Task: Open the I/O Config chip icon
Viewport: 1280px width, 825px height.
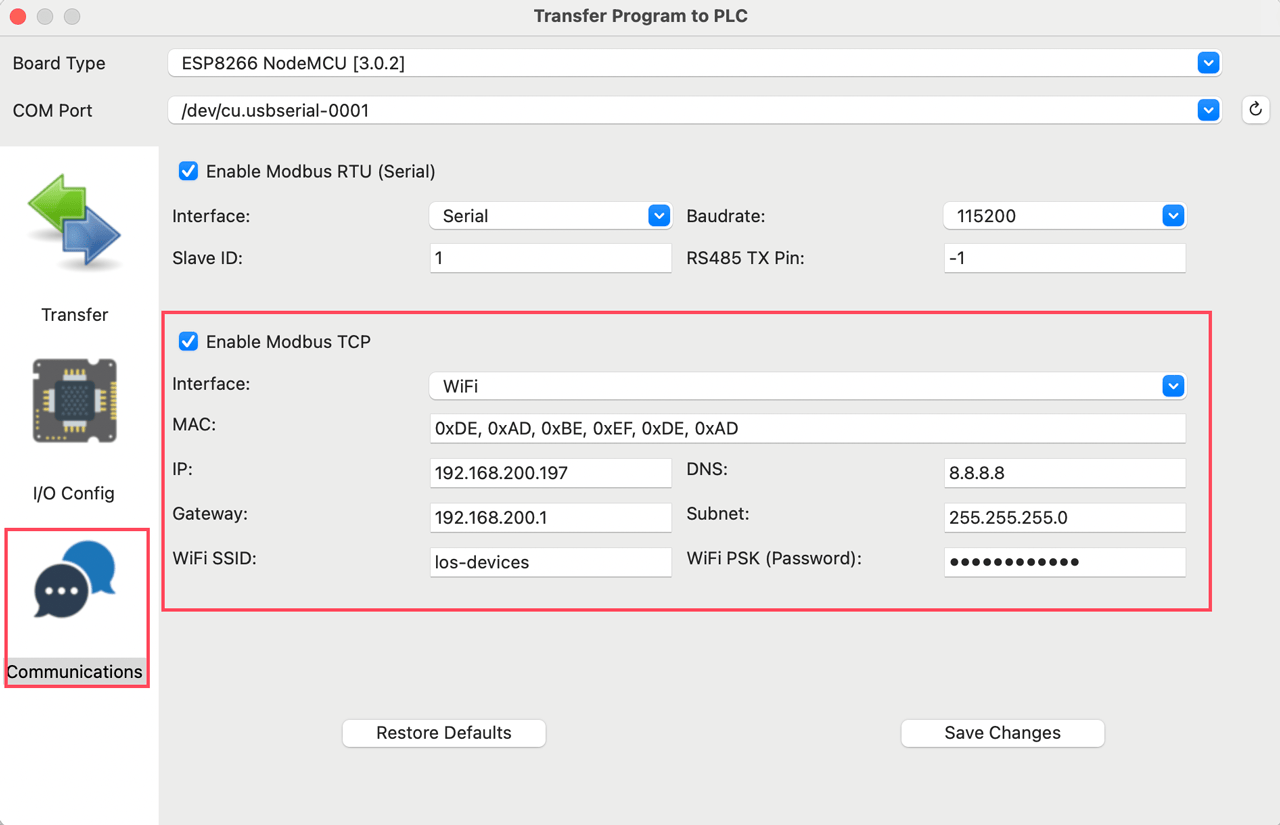Action: (x=75, y=400)
